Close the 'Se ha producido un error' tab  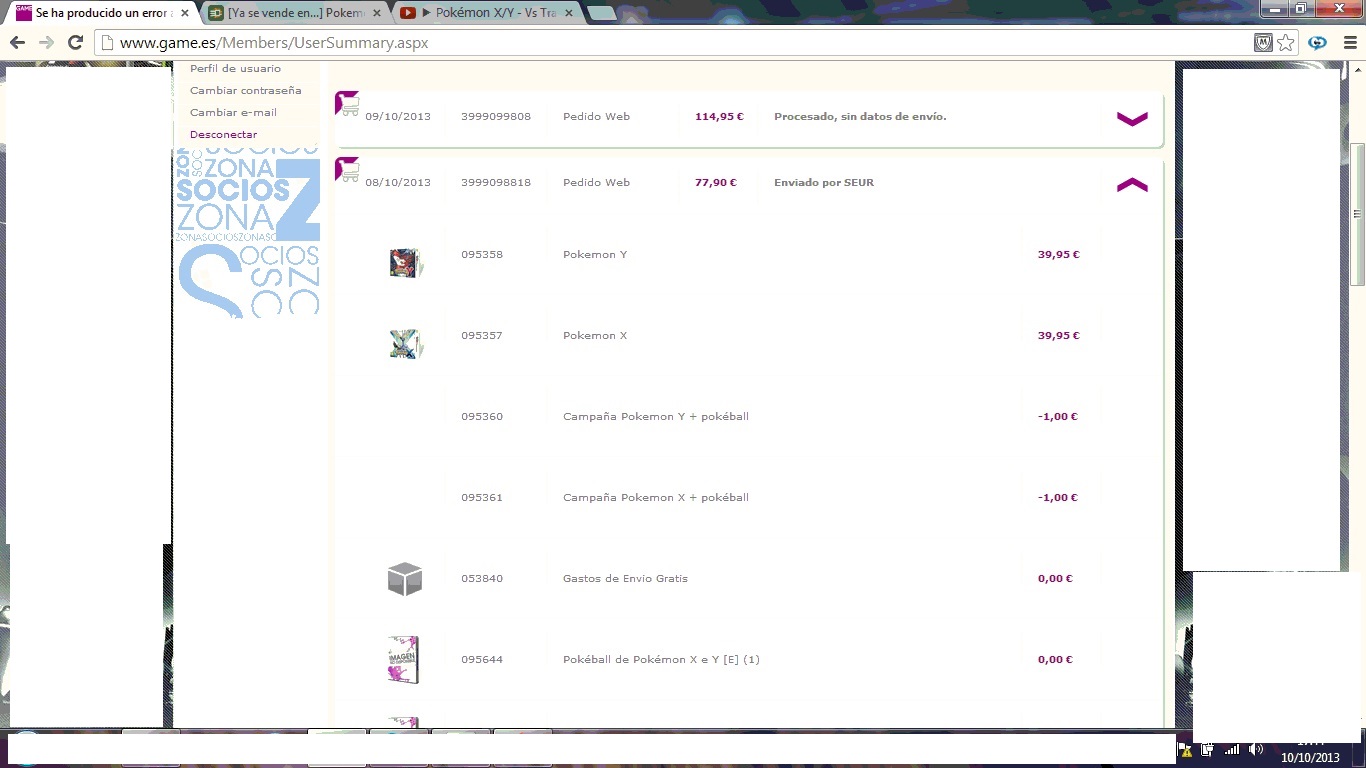(184, 13)
